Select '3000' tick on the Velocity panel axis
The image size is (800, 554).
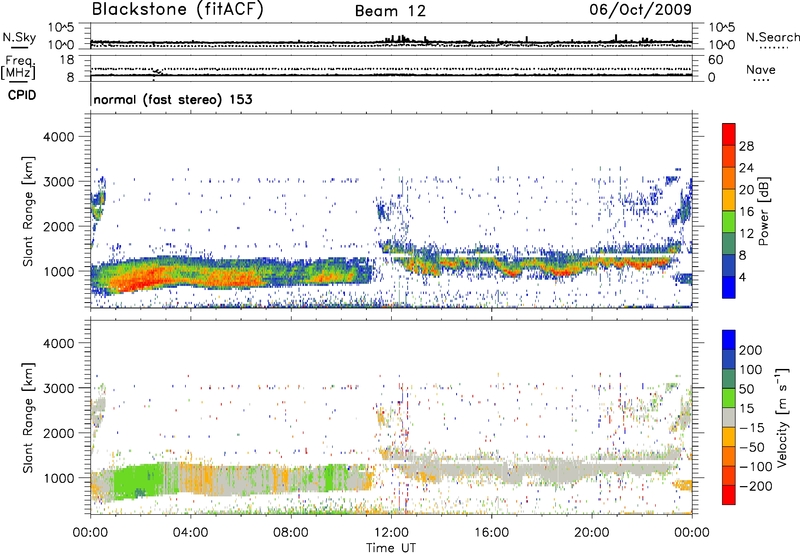[59, 388]
